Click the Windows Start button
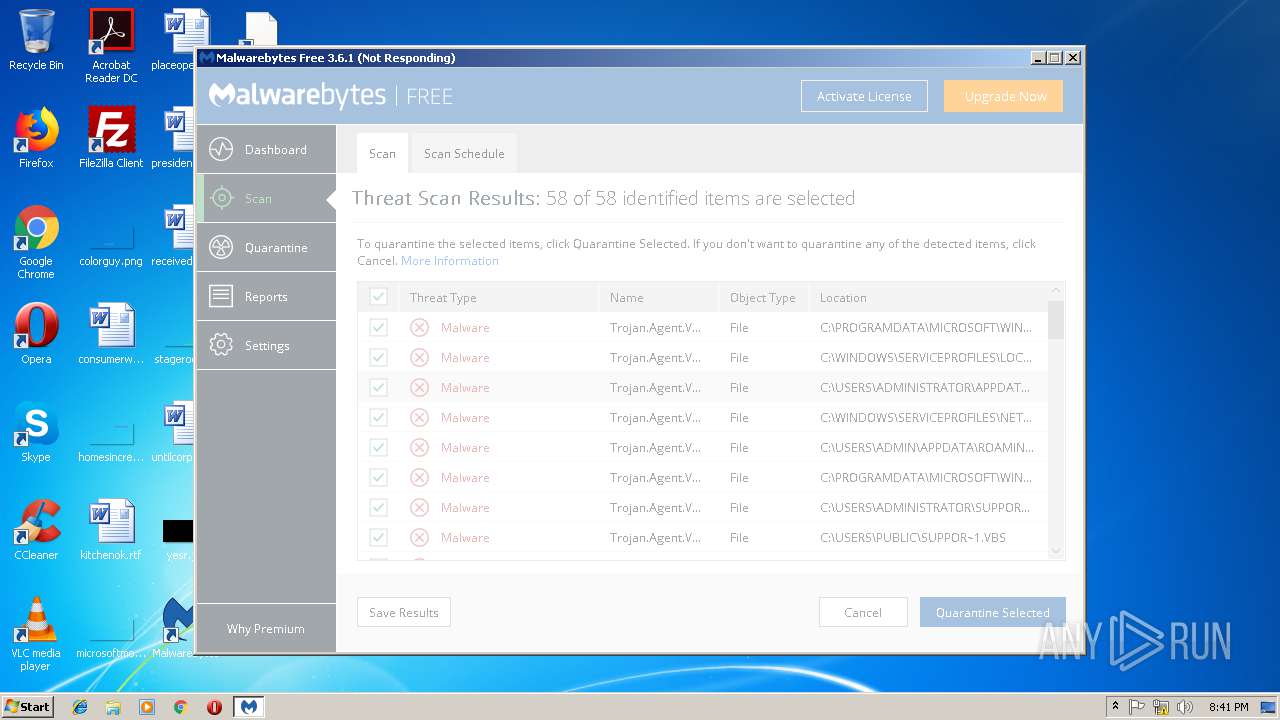This screenshot has height=720, width=1280. coord(28,707)
